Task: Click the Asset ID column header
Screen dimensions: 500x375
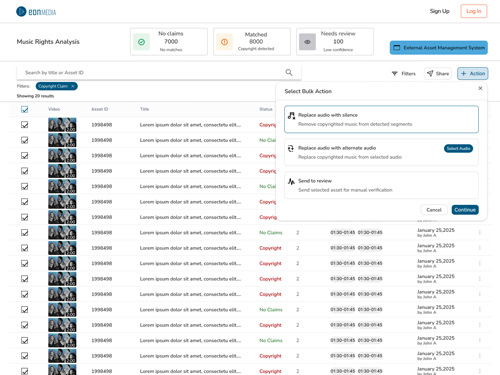Action: click(x=100, y=109)
